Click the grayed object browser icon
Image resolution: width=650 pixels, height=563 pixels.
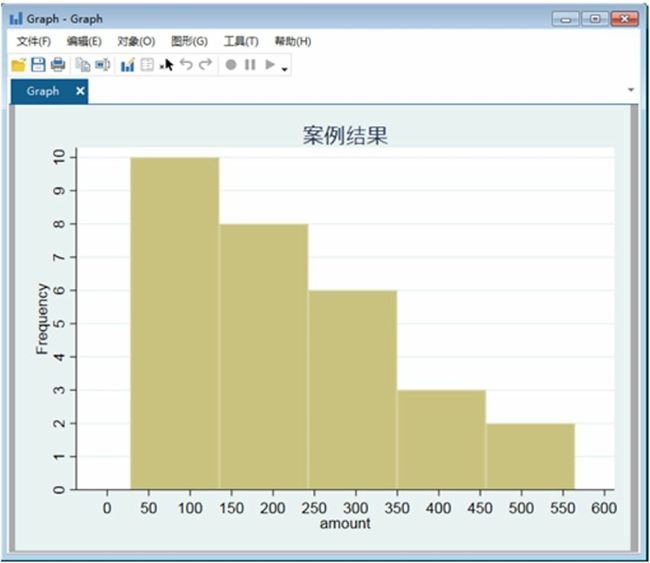(x=147, y=65)
